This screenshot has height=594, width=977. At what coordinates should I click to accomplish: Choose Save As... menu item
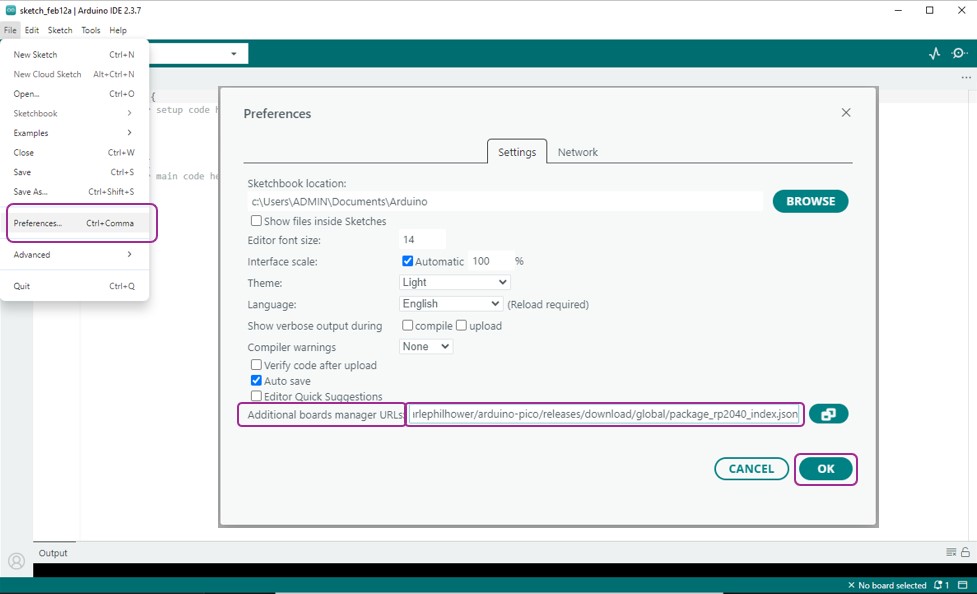click(75, 192)
